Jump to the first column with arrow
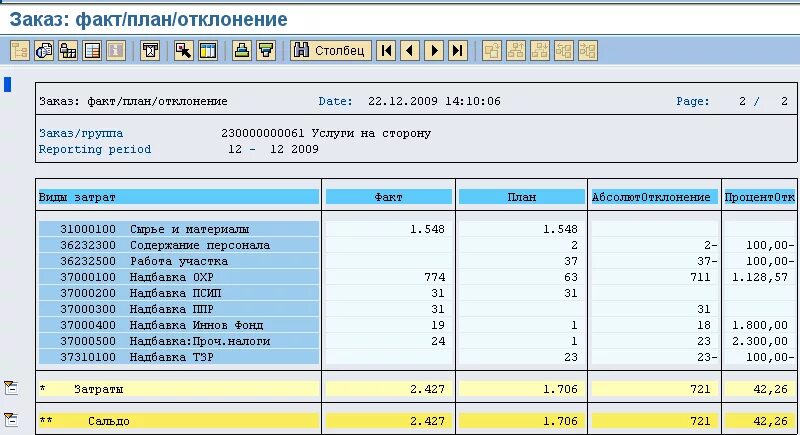 (x=386, y=50)
